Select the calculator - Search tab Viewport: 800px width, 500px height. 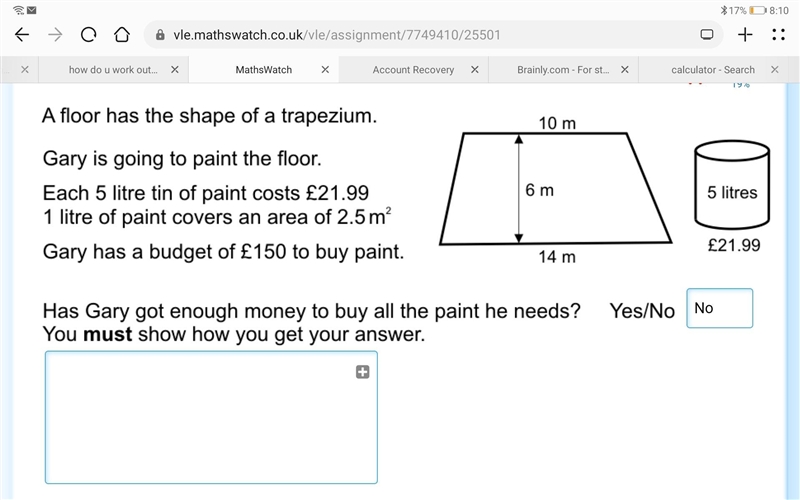tap(713, 70)
